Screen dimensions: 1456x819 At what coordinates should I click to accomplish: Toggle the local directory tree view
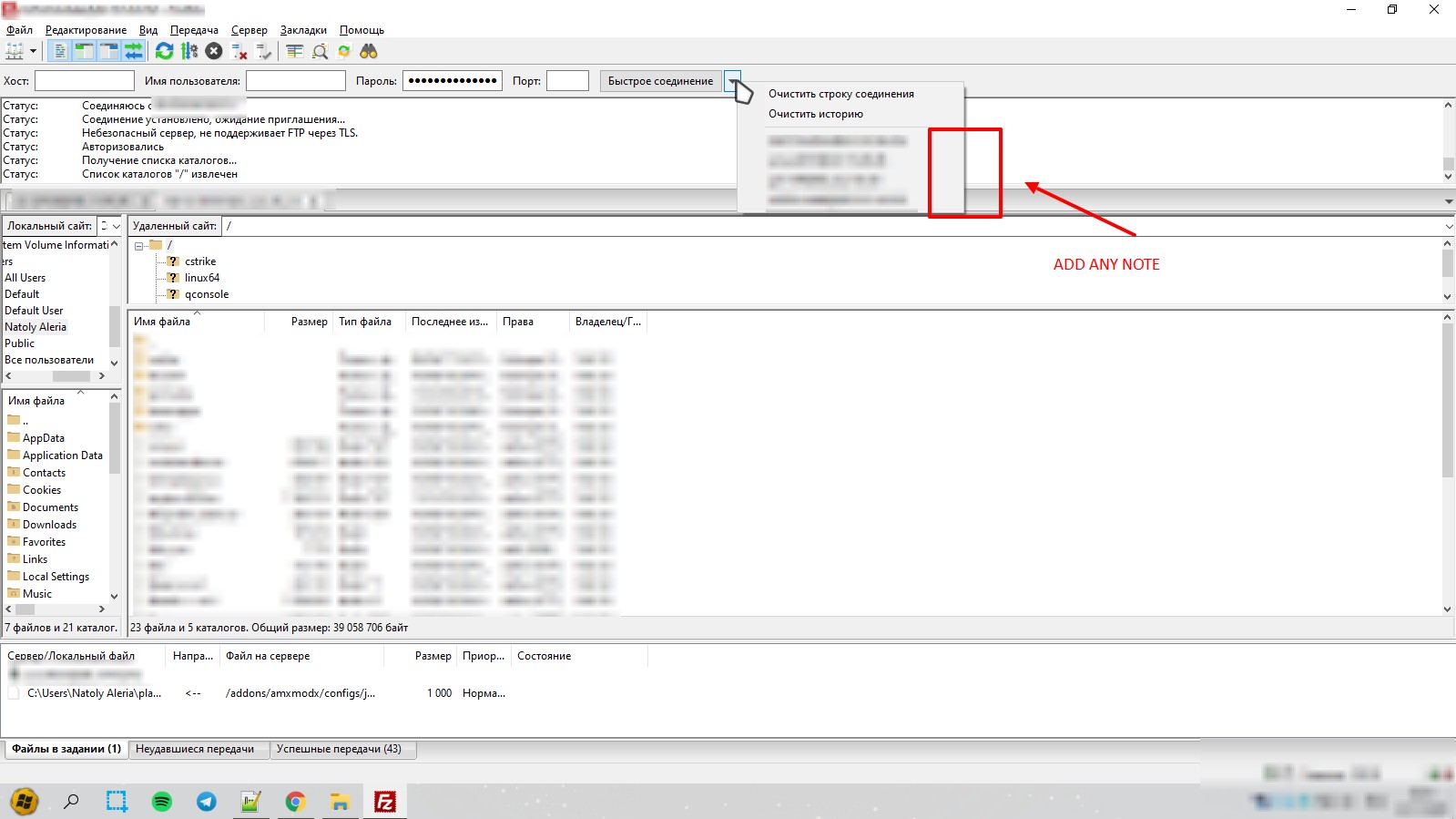pos(84,51)
